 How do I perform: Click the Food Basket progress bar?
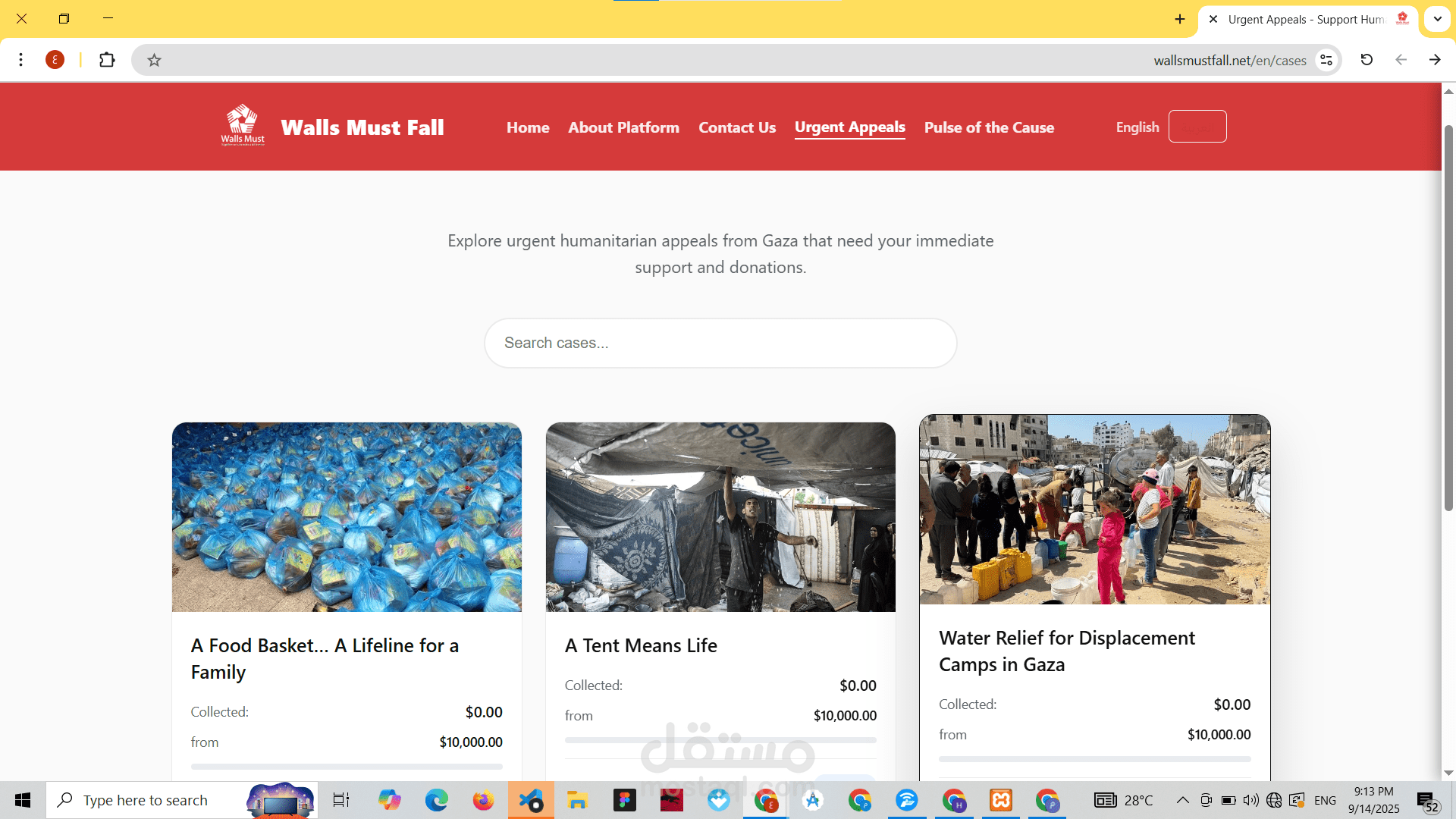(x=347, y=766)
